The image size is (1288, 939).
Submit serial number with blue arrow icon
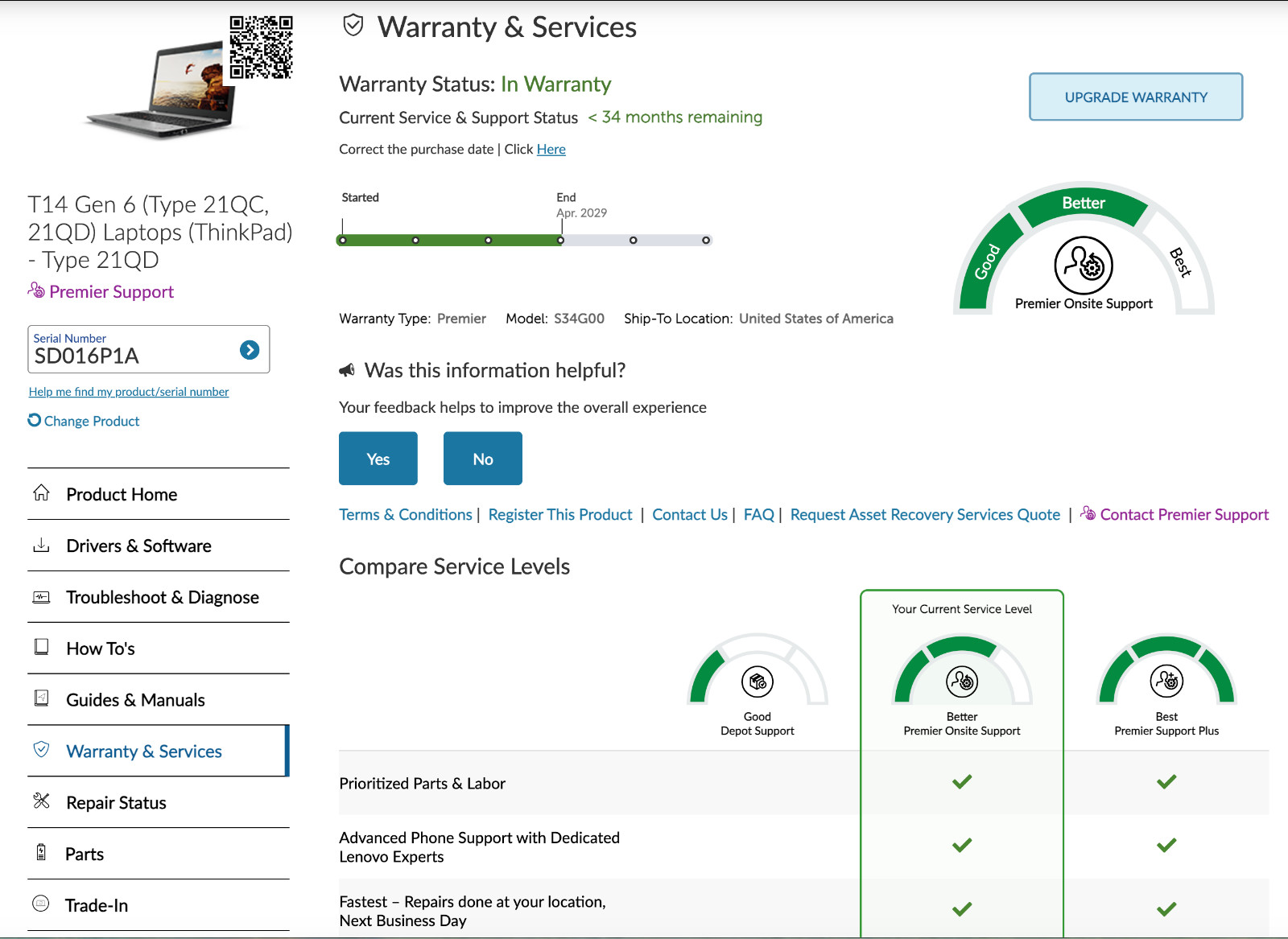coord(250,350)
